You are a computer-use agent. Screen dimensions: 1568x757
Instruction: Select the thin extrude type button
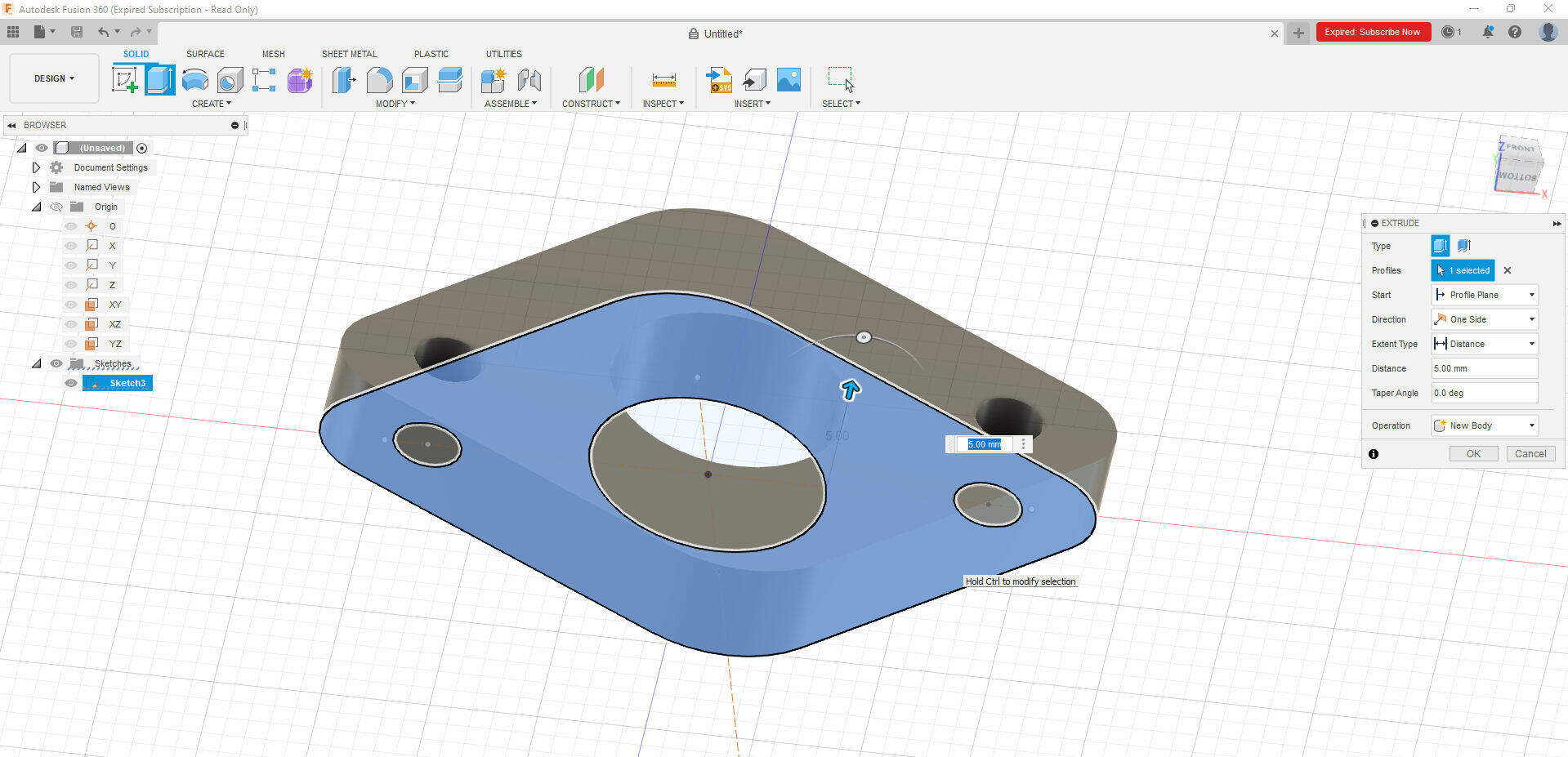pos(1463,246)
